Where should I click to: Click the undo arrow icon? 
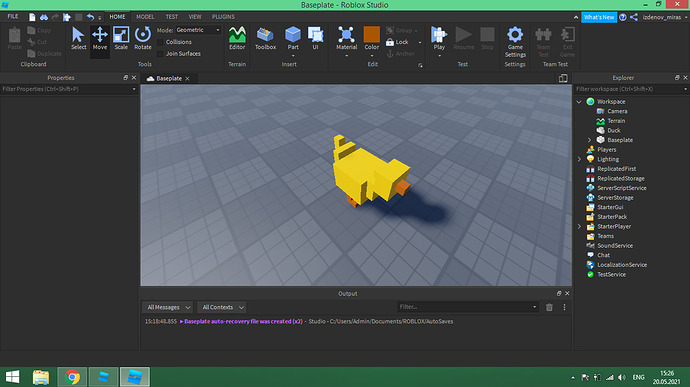(x=90, y=17)
